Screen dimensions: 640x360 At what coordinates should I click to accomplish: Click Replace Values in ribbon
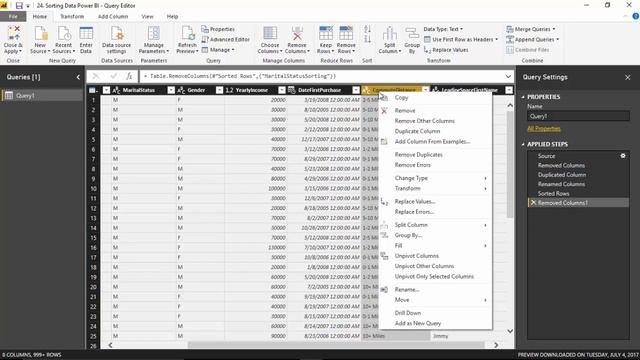pos(446,50)
